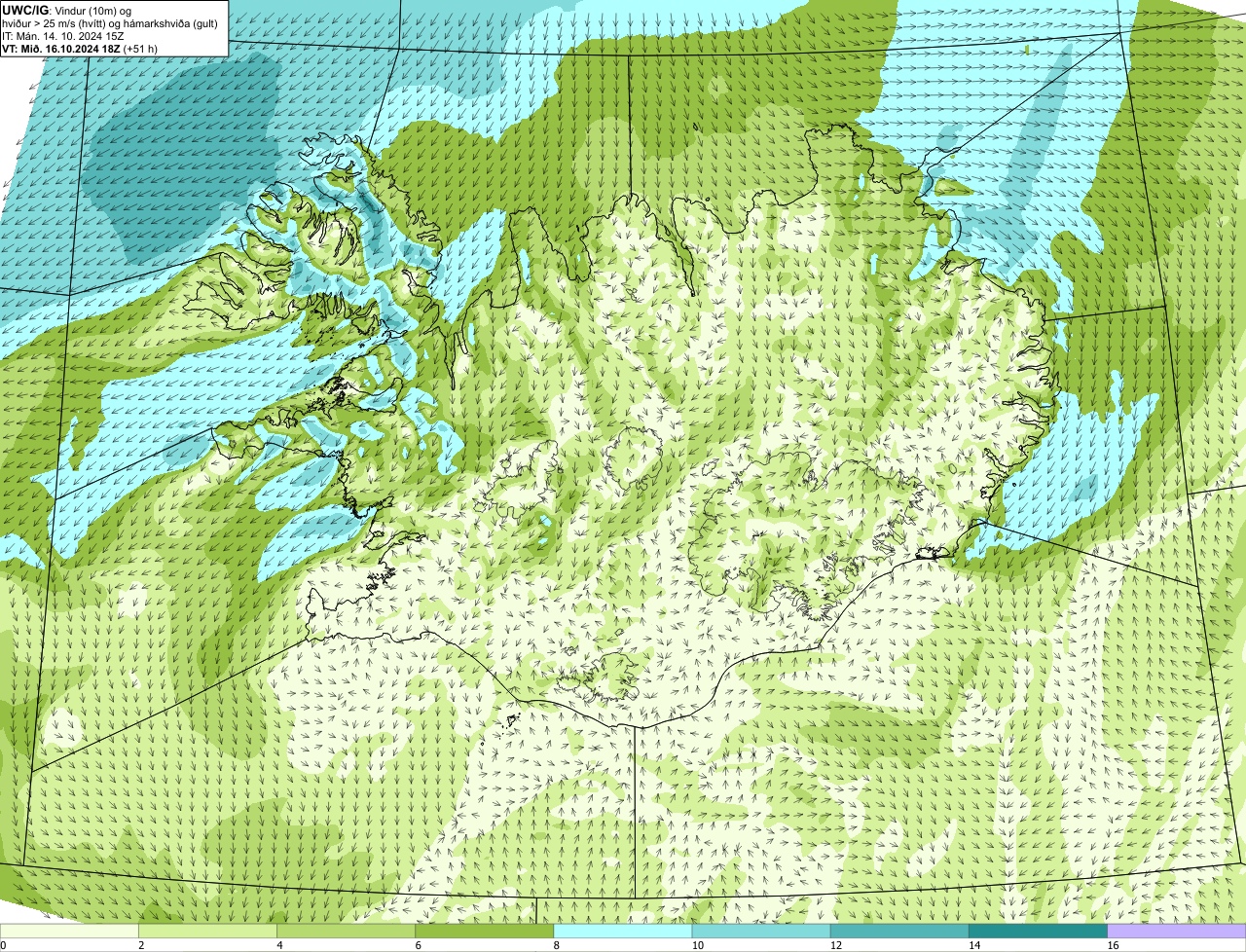This screenshot has height=952, width=1246.
Task: Click the 8–10 m/s light cyan legend swatch
Action: [623, 932]
